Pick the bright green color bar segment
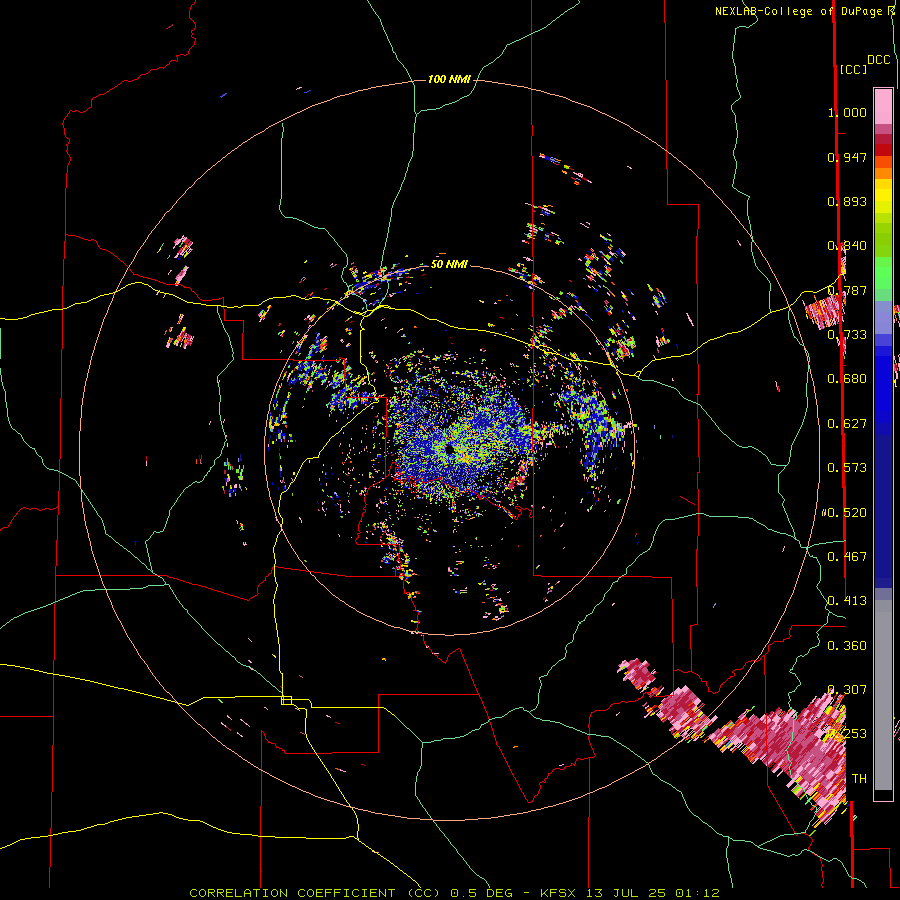Viewport: 900px width, 900px height. (883, 273)
